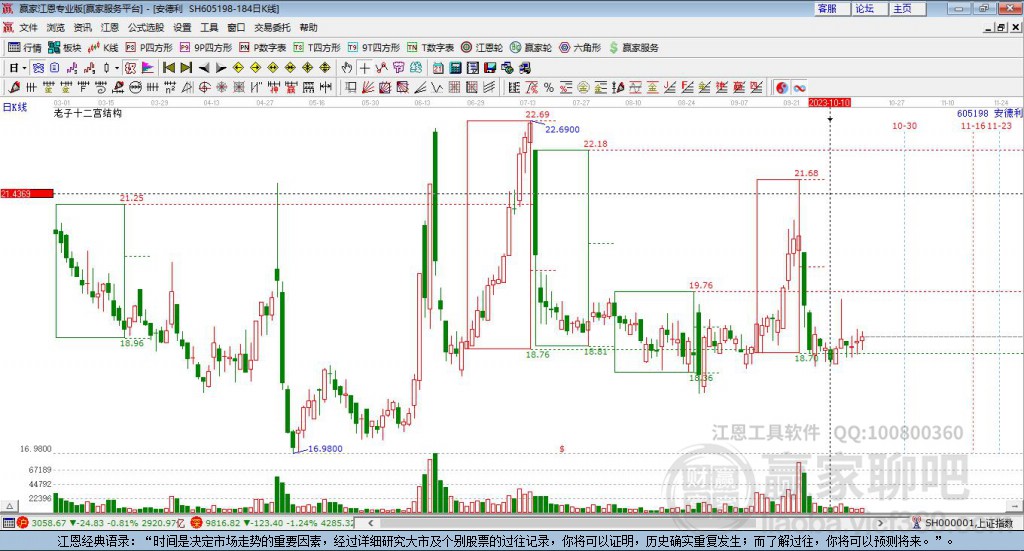
Task: Open the 文件 menu
Action: pos(28,27)
